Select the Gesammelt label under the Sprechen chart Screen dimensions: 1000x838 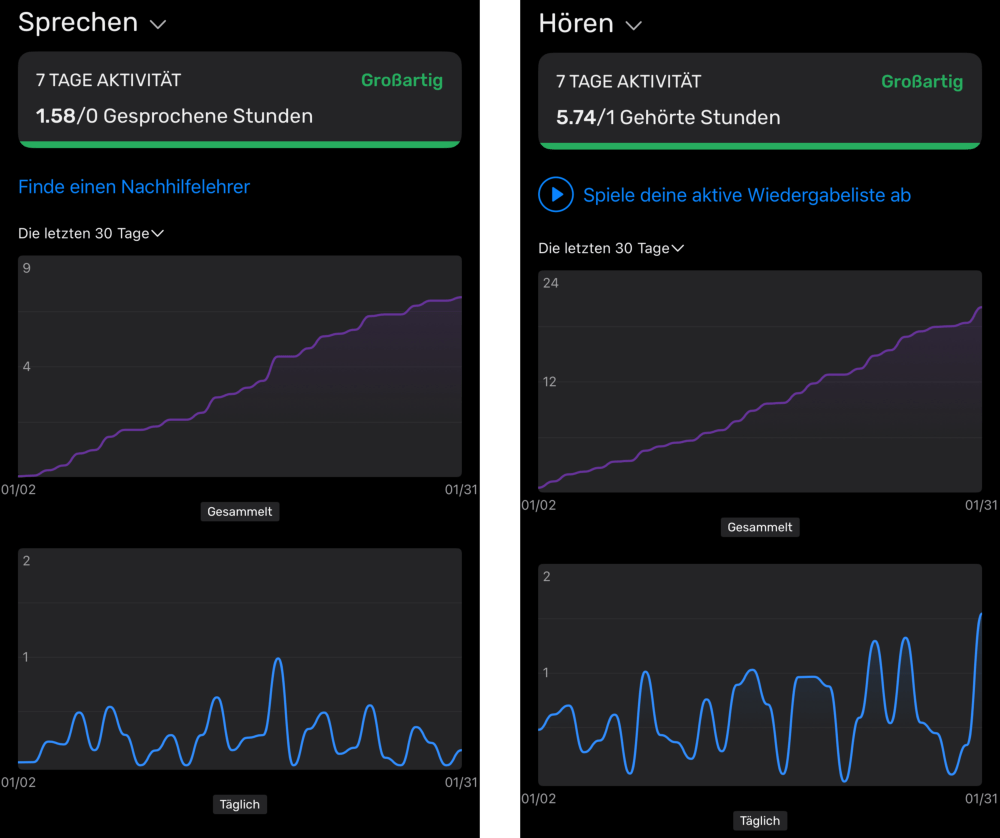[x=239, y=511]
